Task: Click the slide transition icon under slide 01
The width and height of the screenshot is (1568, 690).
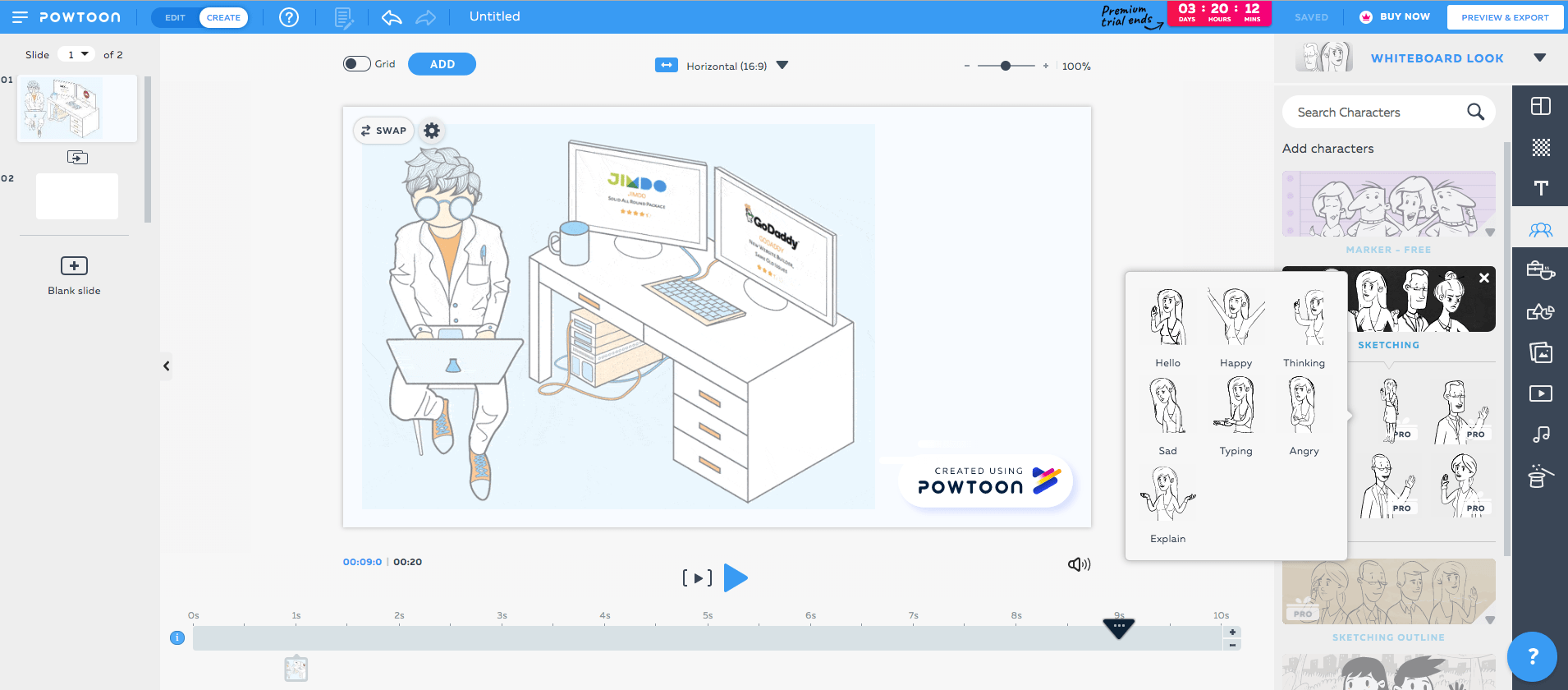Action: 77,158
